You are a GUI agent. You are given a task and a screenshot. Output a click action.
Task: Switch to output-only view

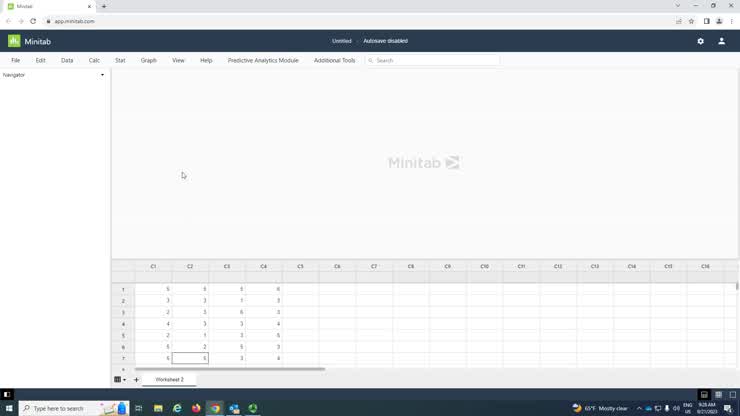tap(731, 395)
